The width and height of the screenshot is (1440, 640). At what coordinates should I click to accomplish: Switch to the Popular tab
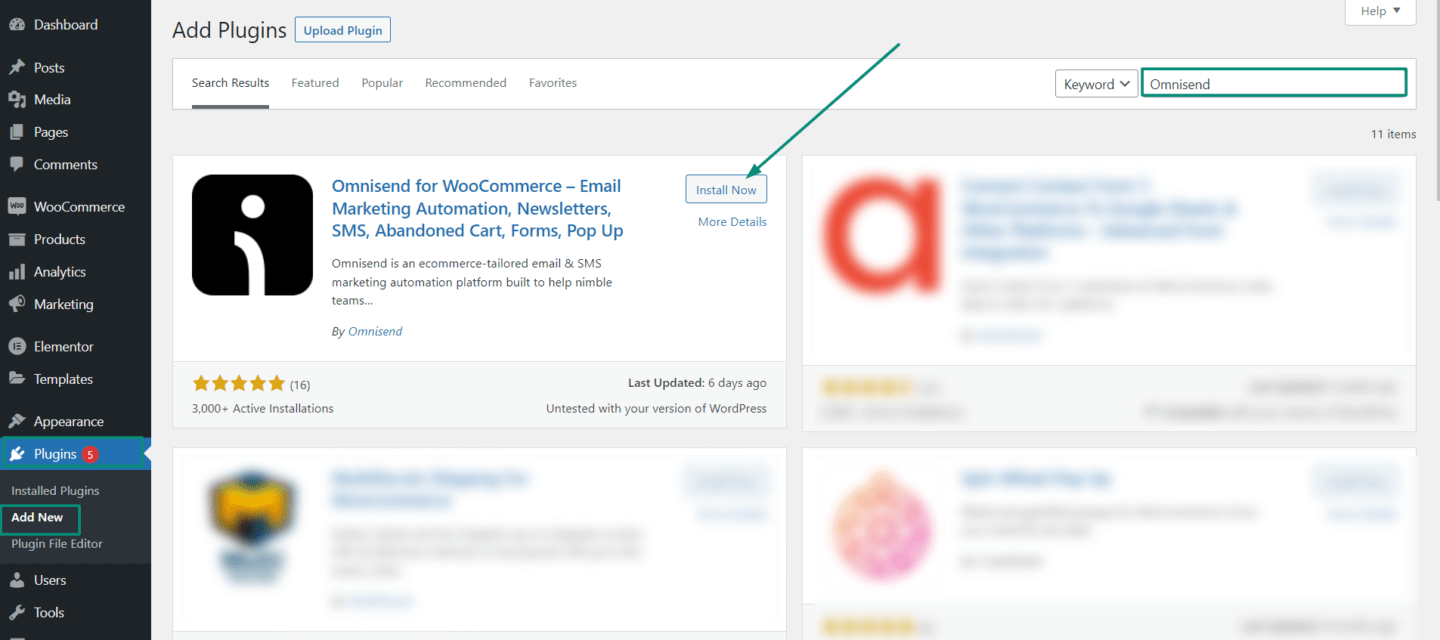(382, 83)
